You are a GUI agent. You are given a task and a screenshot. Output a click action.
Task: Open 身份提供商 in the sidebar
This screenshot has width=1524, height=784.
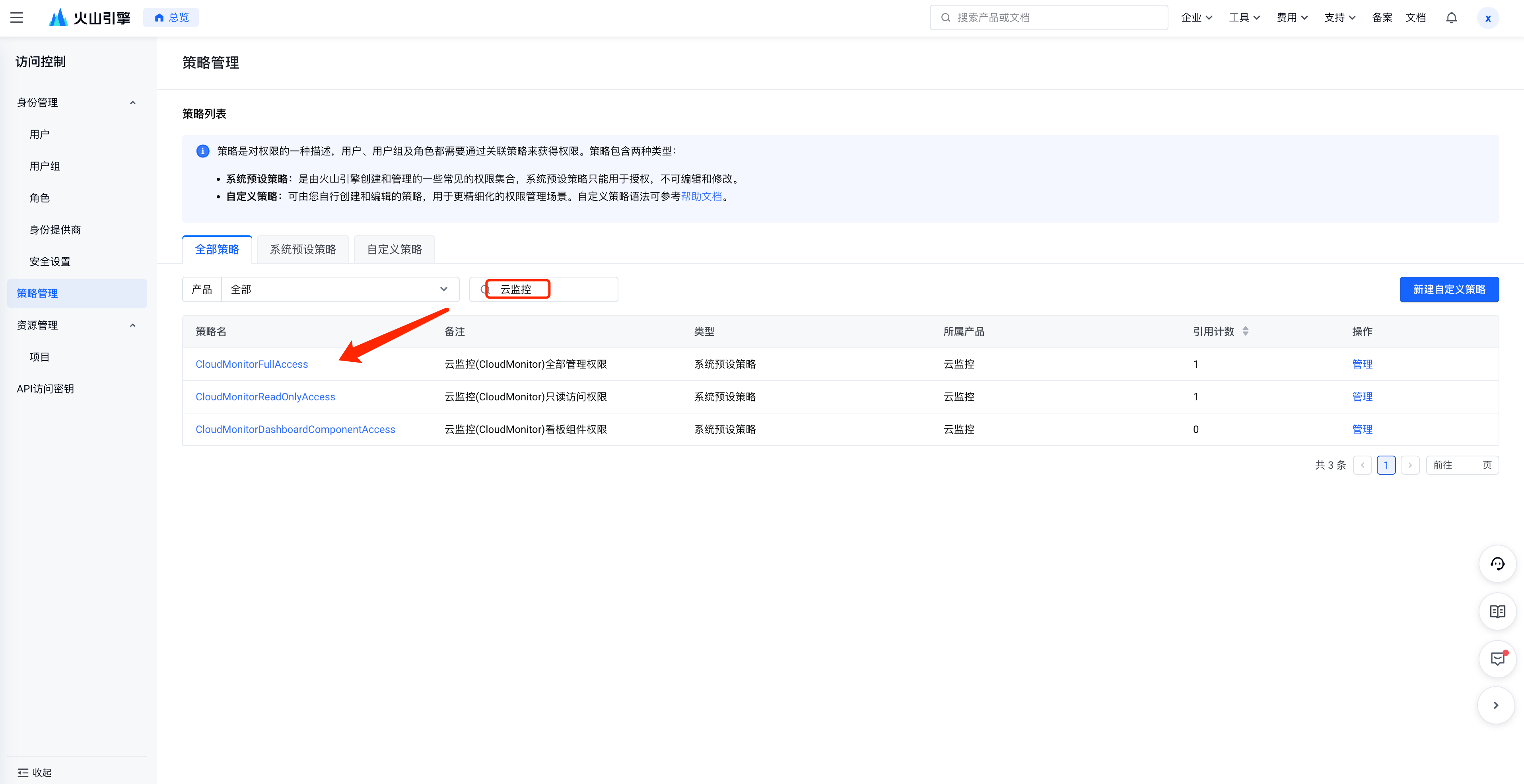(x=55, y=229)
